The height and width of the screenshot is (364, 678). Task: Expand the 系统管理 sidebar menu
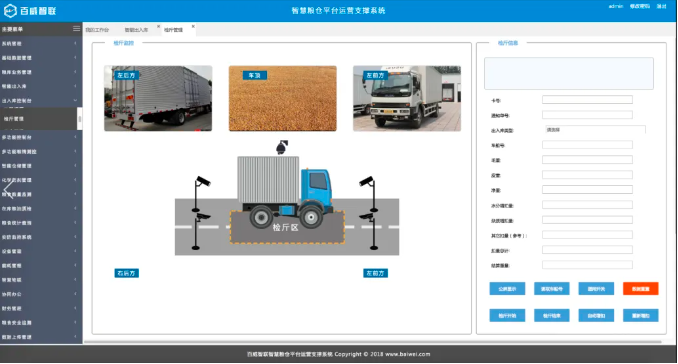point(41,44)
